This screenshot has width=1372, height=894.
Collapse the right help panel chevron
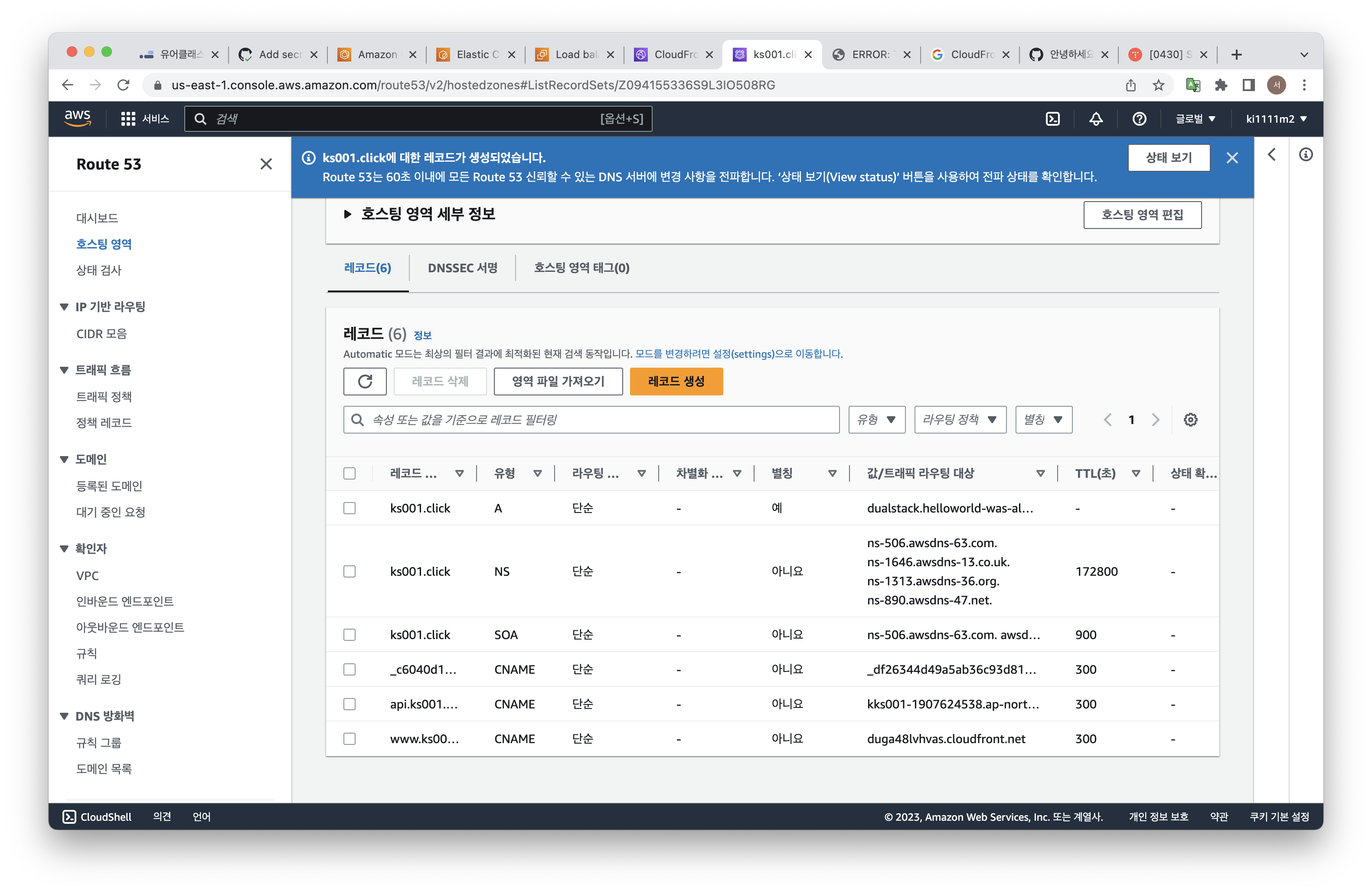pos(1272,154)
